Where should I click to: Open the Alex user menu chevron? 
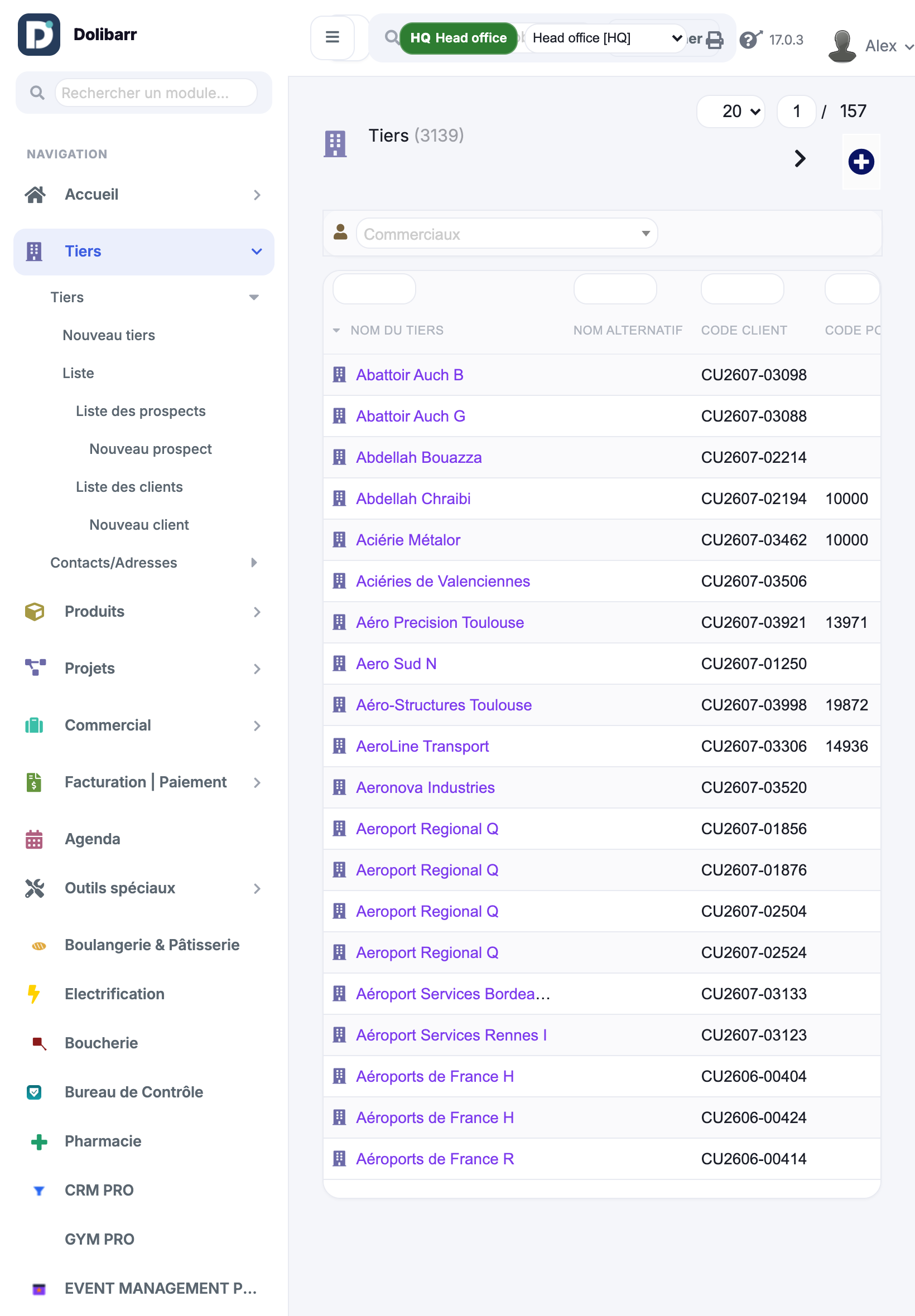908,46
